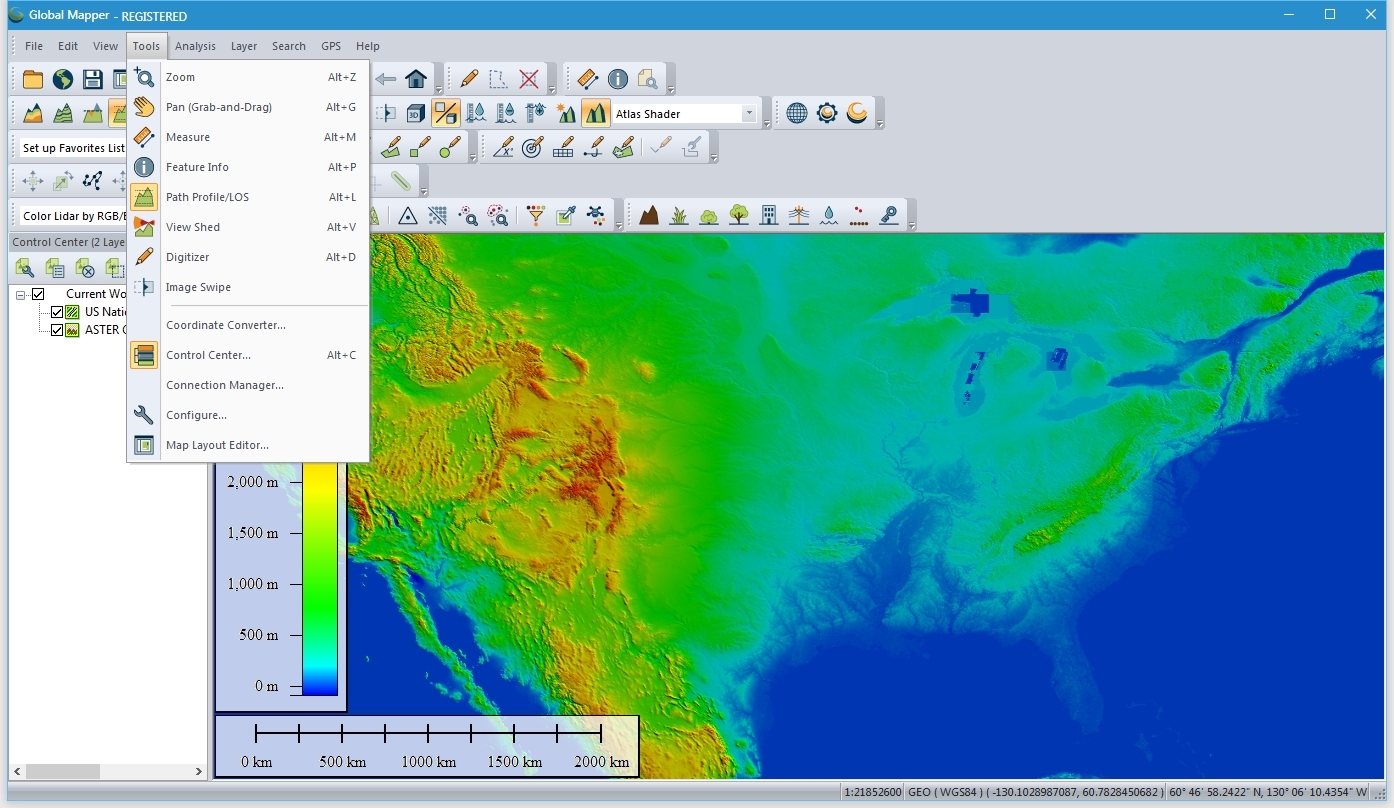Click the lidar filter funnel icon
This screenshot has height=808, width=1394.
pyautogui.click(x=536, y=215)
